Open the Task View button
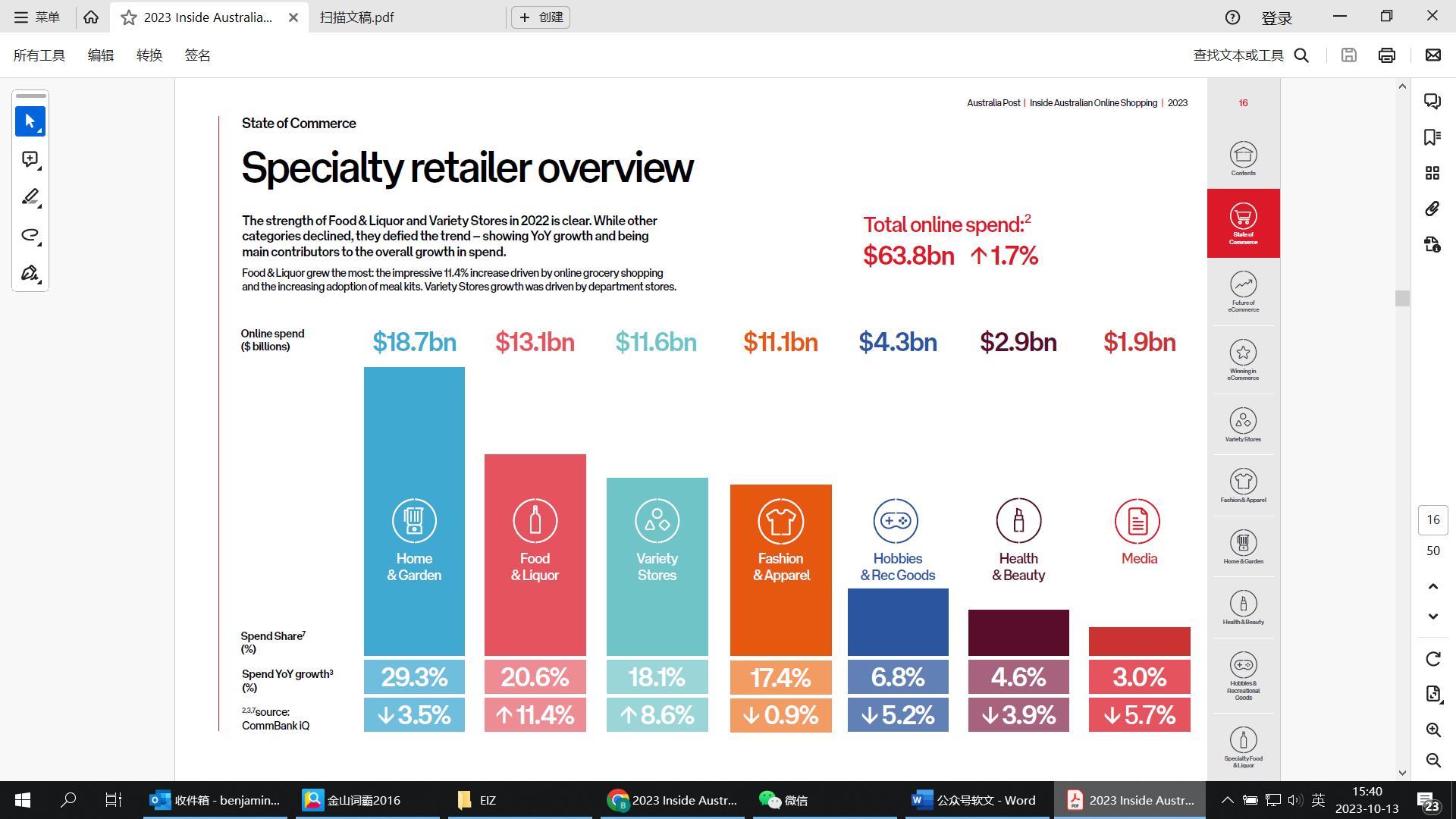Image resolution: width=1456 pixels, height=819 pixels. tap(113, 800)
